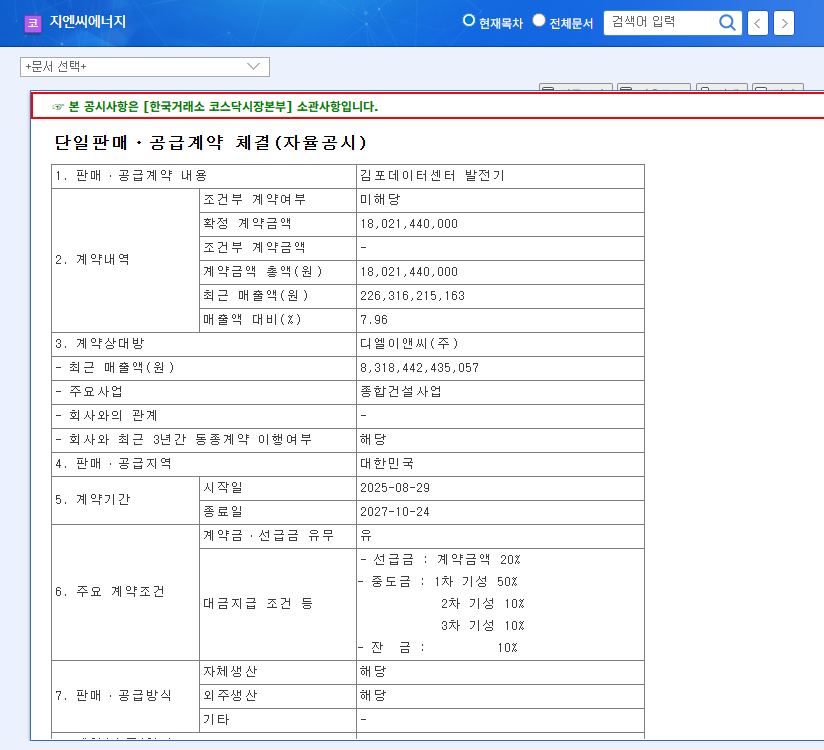Screen dimensions: 824x750
Task: Click the 잔 금 : 10% line
Action: 438,648
